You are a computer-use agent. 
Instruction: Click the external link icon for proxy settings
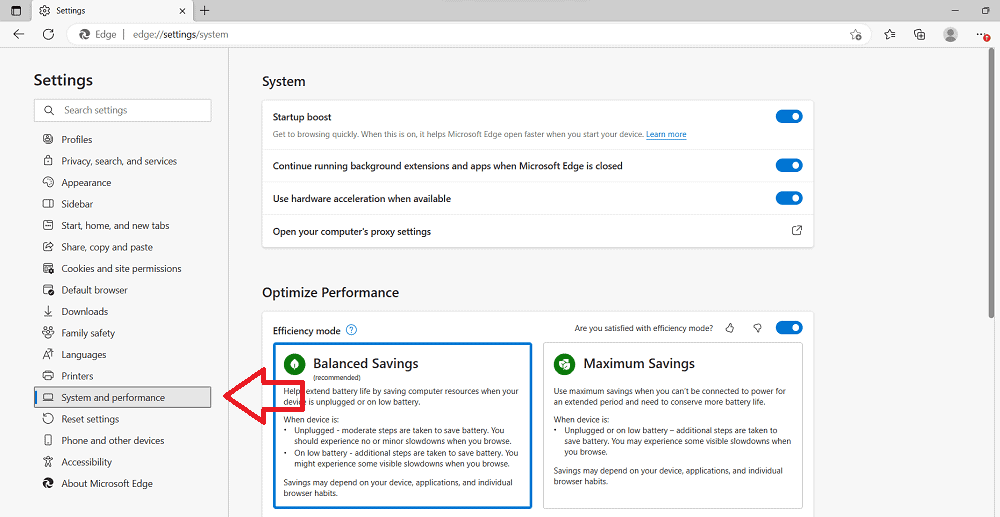(x=797, y=231)
